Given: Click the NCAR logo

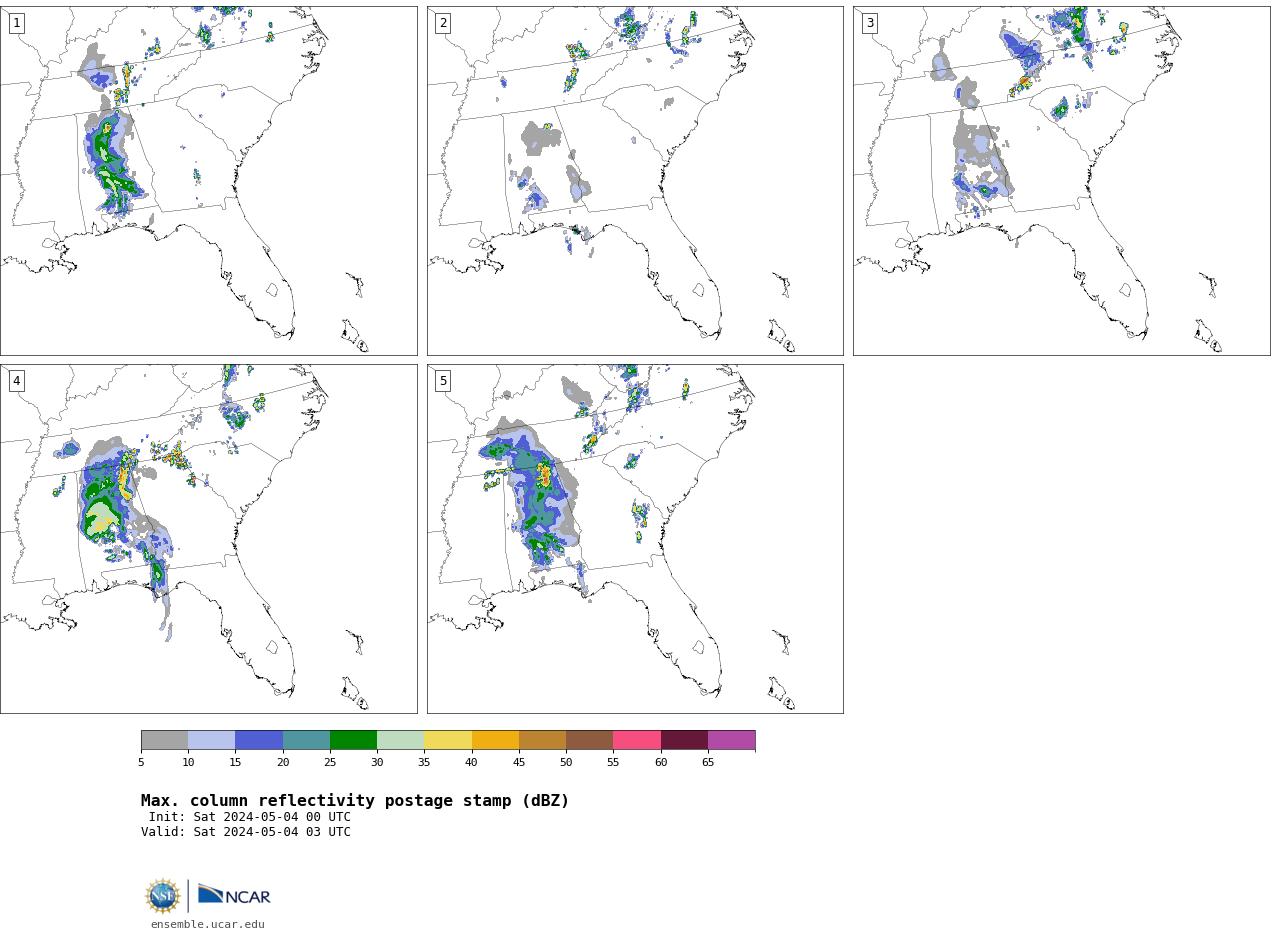Looking at the screenshot, I should coord(234,895).
